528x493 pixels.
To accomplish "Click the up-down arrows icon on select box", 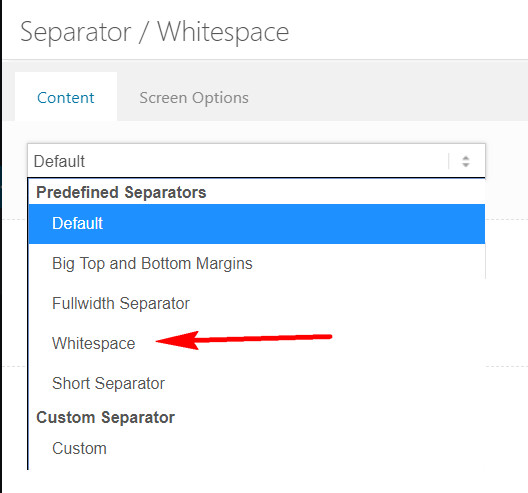I will click(466, 161).
